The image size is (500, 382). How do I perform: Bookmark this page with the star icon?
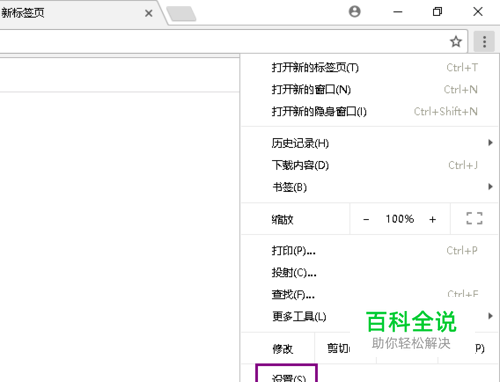coord(456,42)
